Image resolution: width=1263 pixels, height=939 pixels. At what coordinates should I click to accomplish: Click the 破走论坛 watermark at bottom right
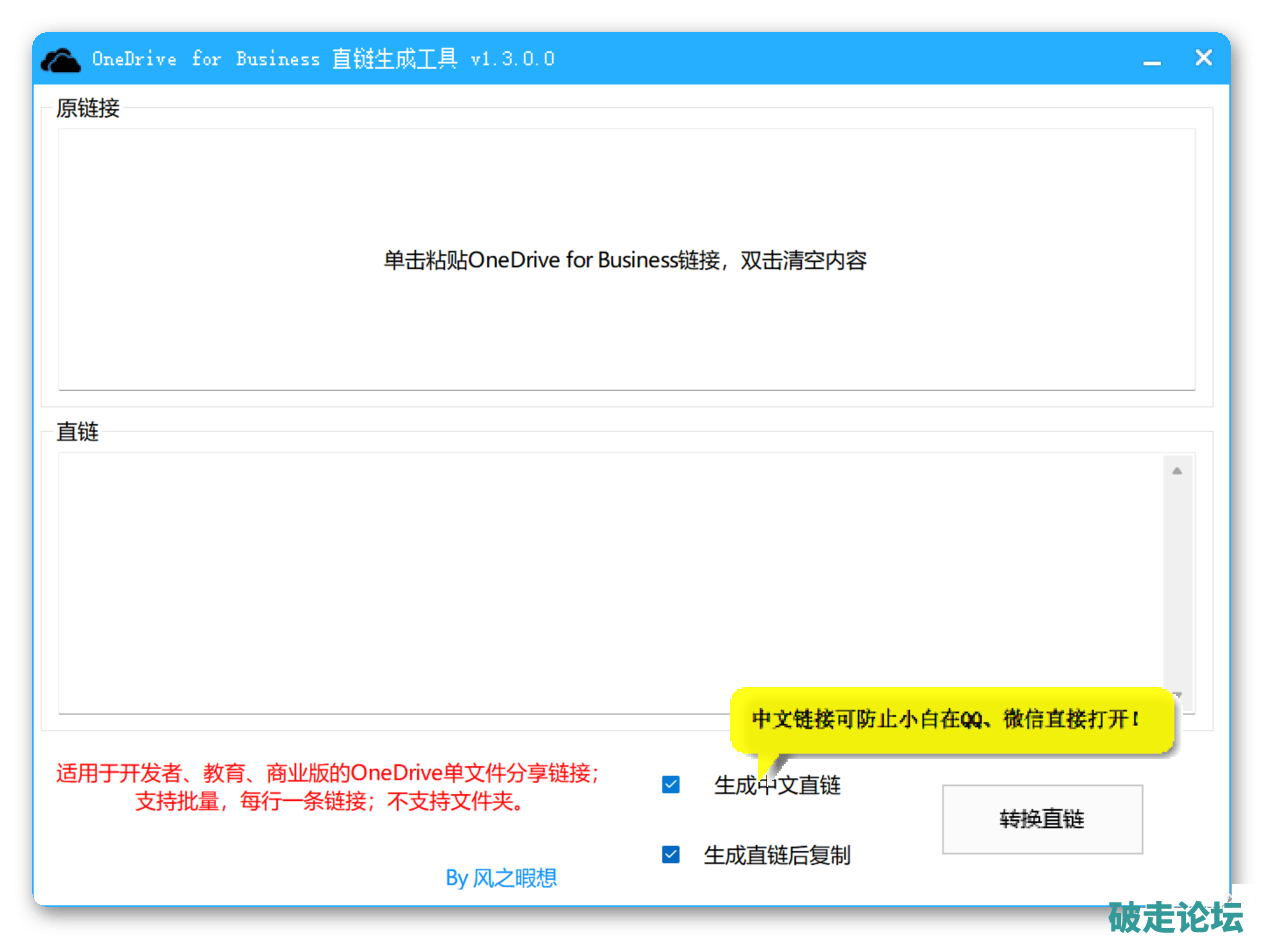pyautogui.click(x=1176, y=916)
